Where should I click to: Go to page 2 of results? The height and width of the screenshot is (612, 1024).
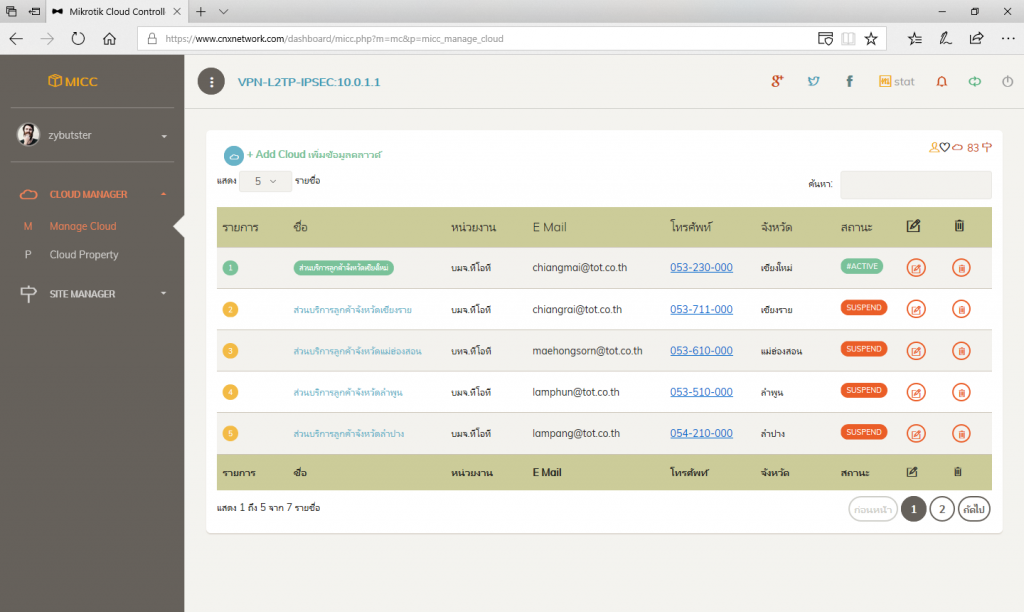coord(942,509)
